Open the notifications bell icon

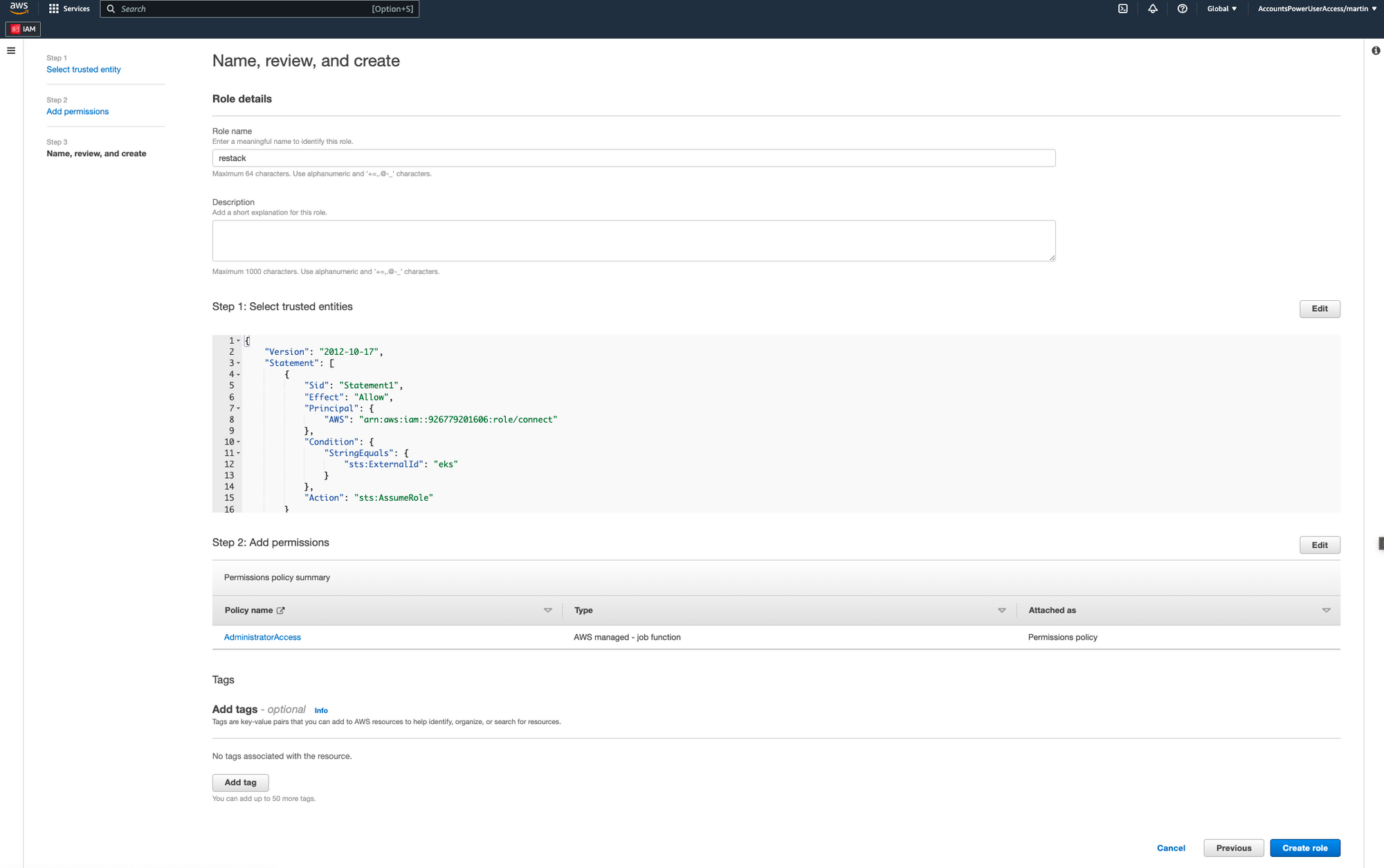(x=1152, y=8)
